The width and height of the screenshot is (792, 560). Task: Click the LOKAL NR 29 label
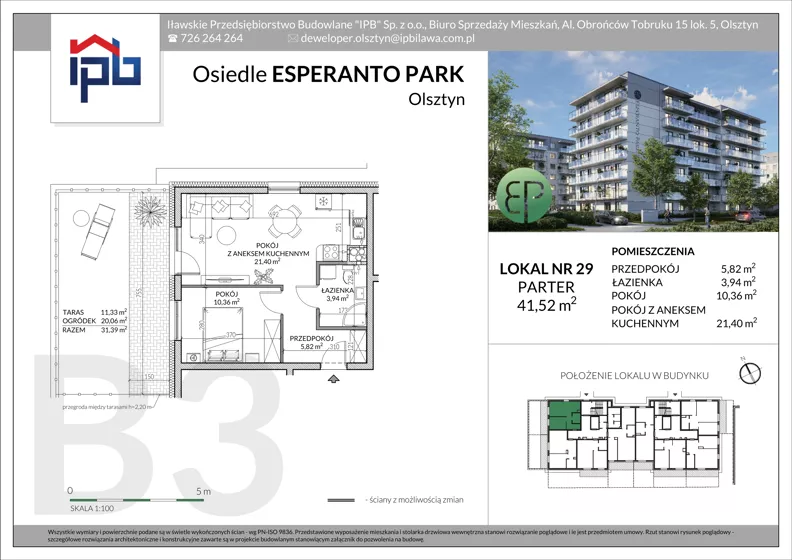click(x=546, y=269)
